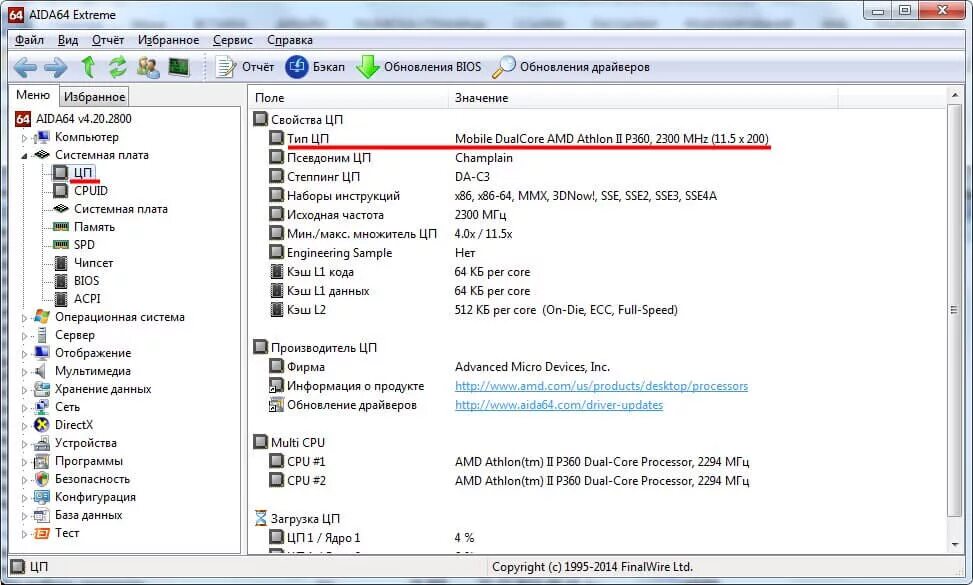This screenshot has height=585, width=973.
Task: Expand the Сеть tree node
Action: tap(24, 408)
